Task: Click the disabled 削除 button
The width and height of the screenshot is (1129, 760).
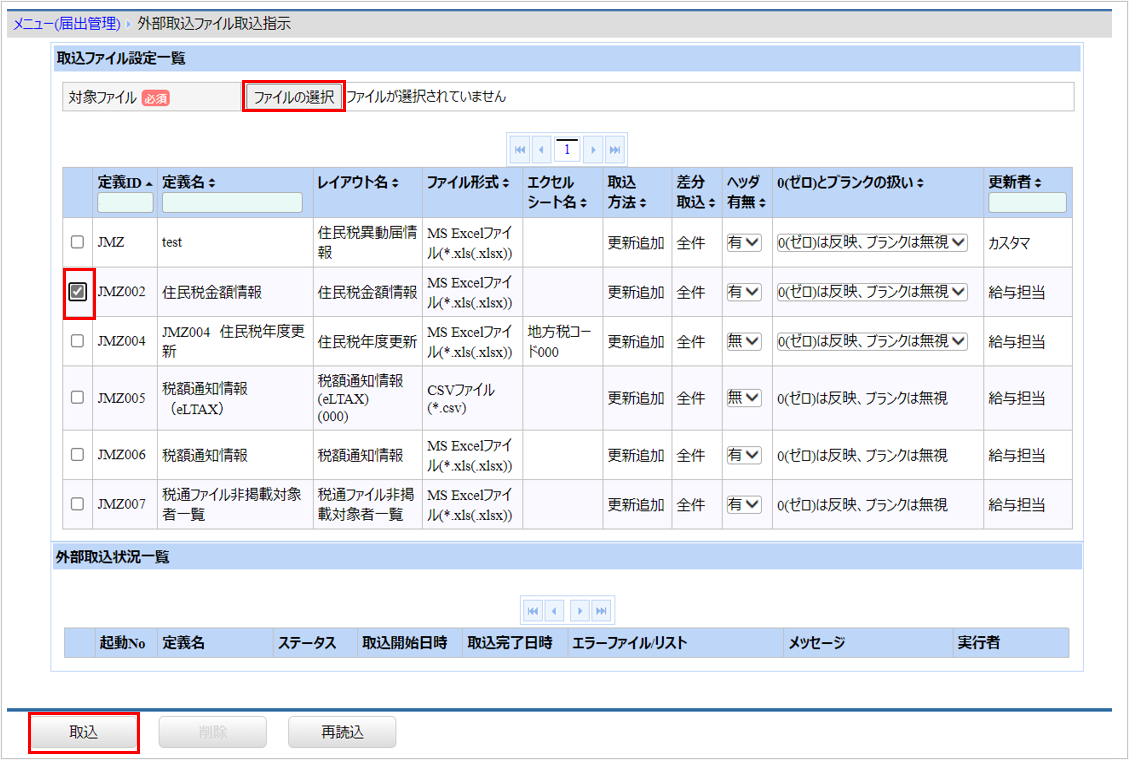Action: click(212, 733)
